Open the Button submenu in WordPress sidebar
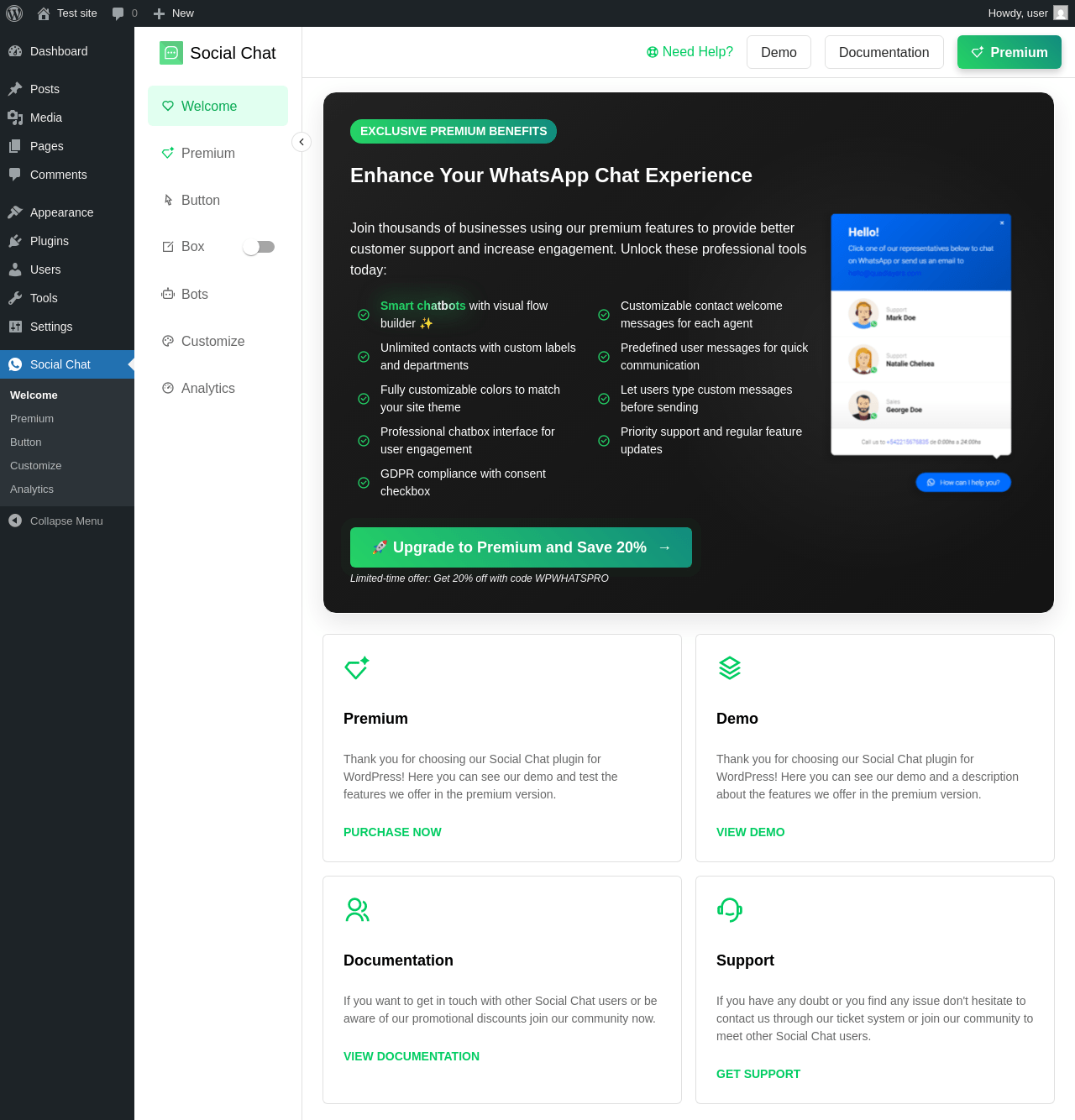The width and height of the screenshot is (1075, 1120). point(67,442)
